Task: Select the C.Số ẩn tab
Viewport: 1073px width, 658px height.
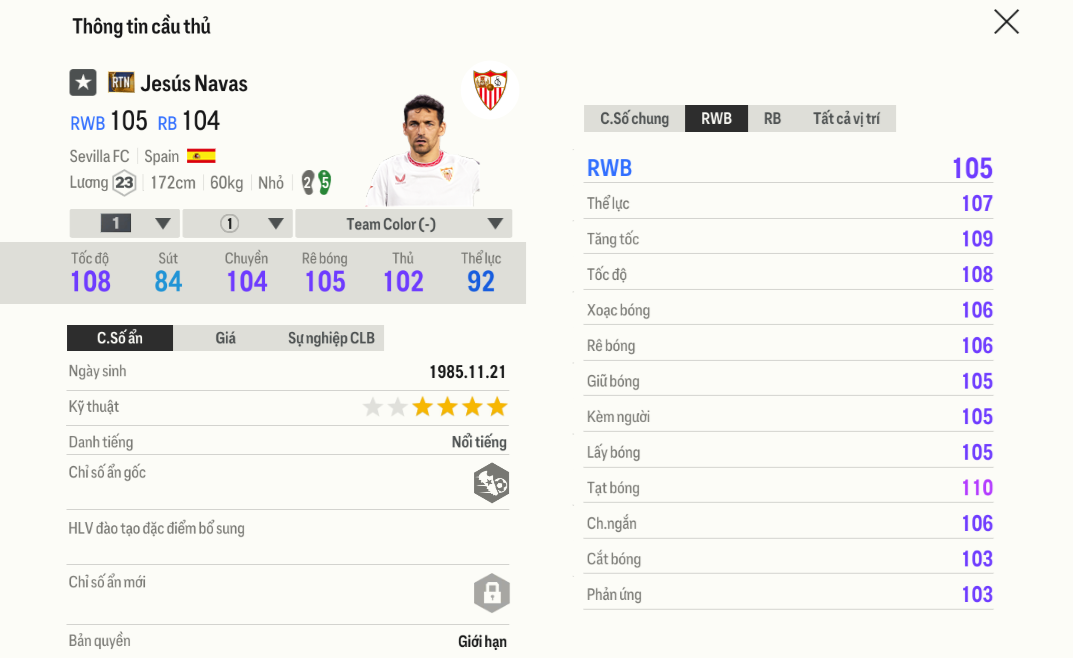Action: 120,338
